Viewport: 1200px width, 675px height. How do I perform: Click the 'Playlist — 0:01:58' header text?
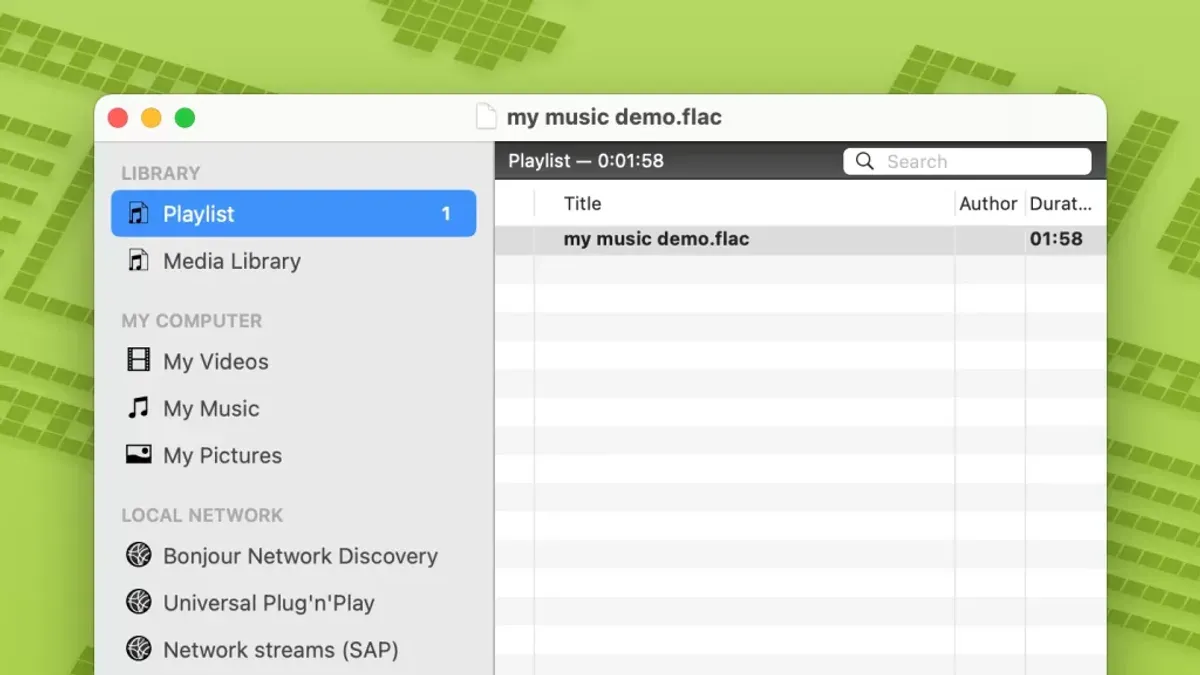click(586, 160)
